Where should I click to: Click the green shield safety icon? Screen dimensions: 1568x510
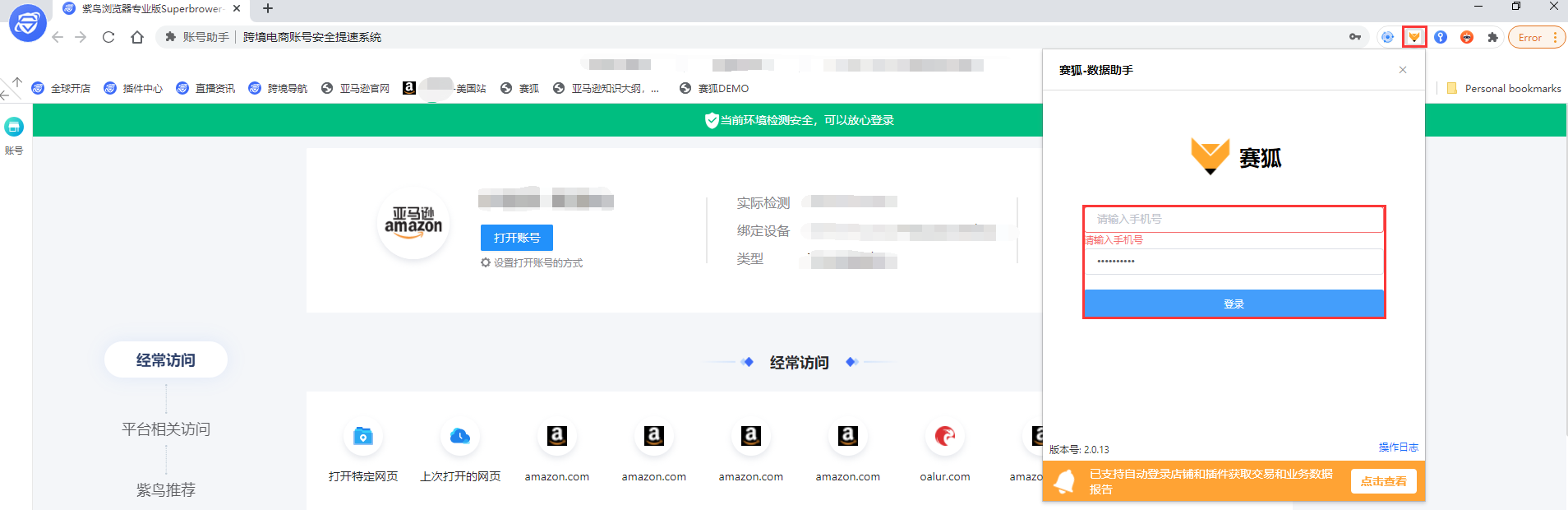point(712,120)
